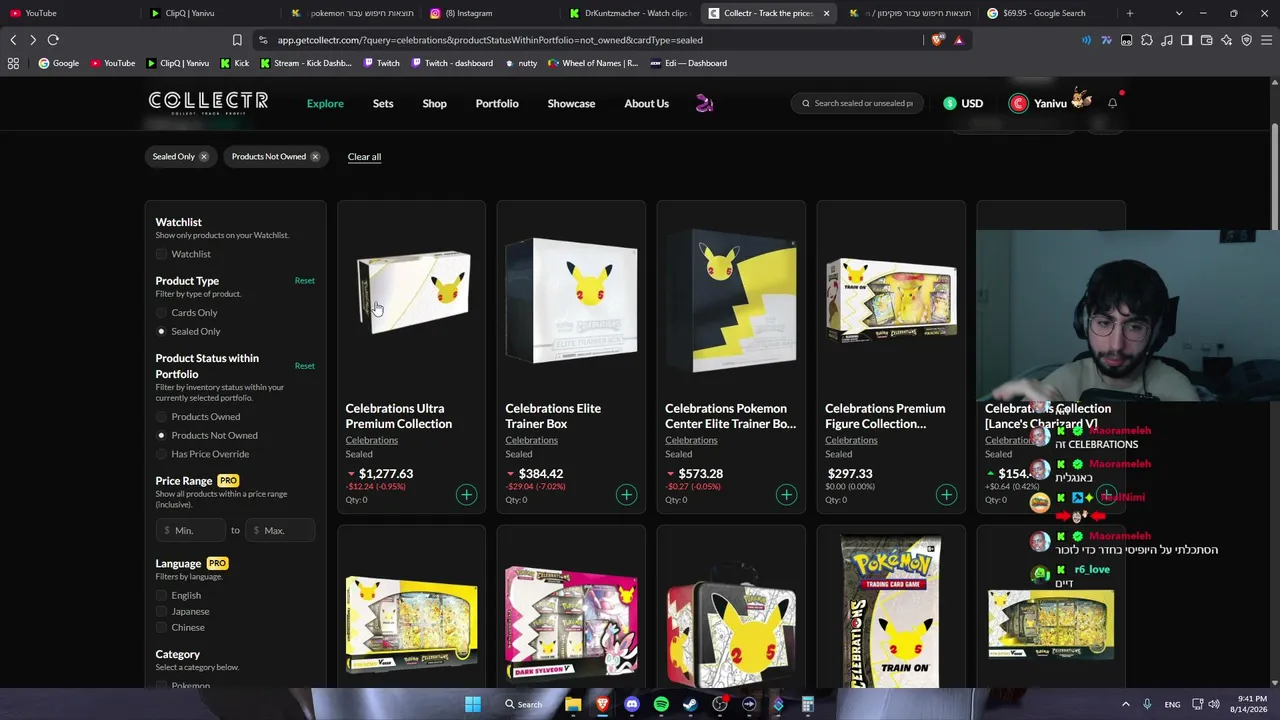Open the Brave VPN shield icon
This screenshot has height=720, width=1280.
(1246, 40)
